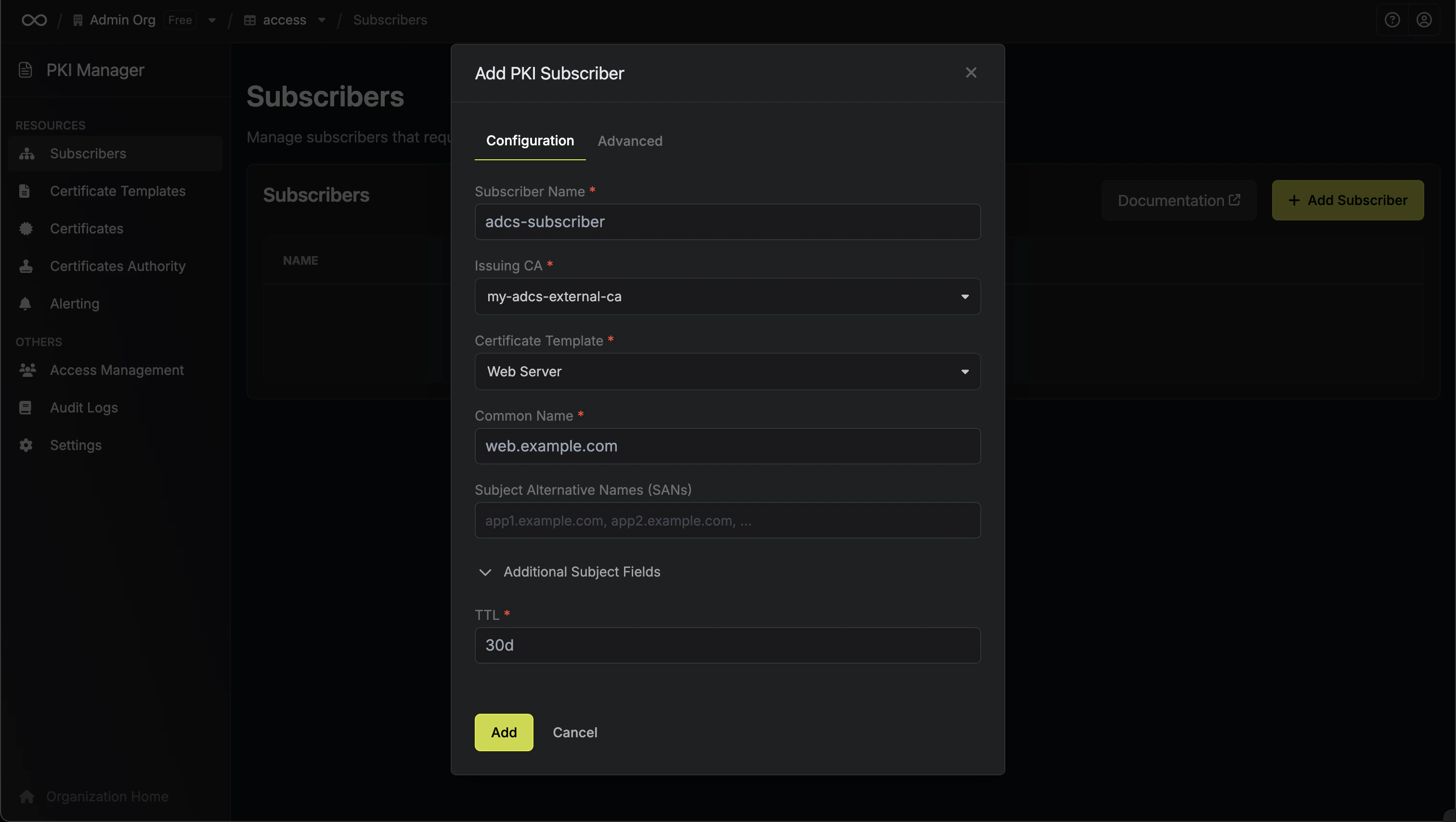Click the Subscribers sidebar icon
Image resolution: width=1456 pixels, height=822 pixels.
coord(26,154)
